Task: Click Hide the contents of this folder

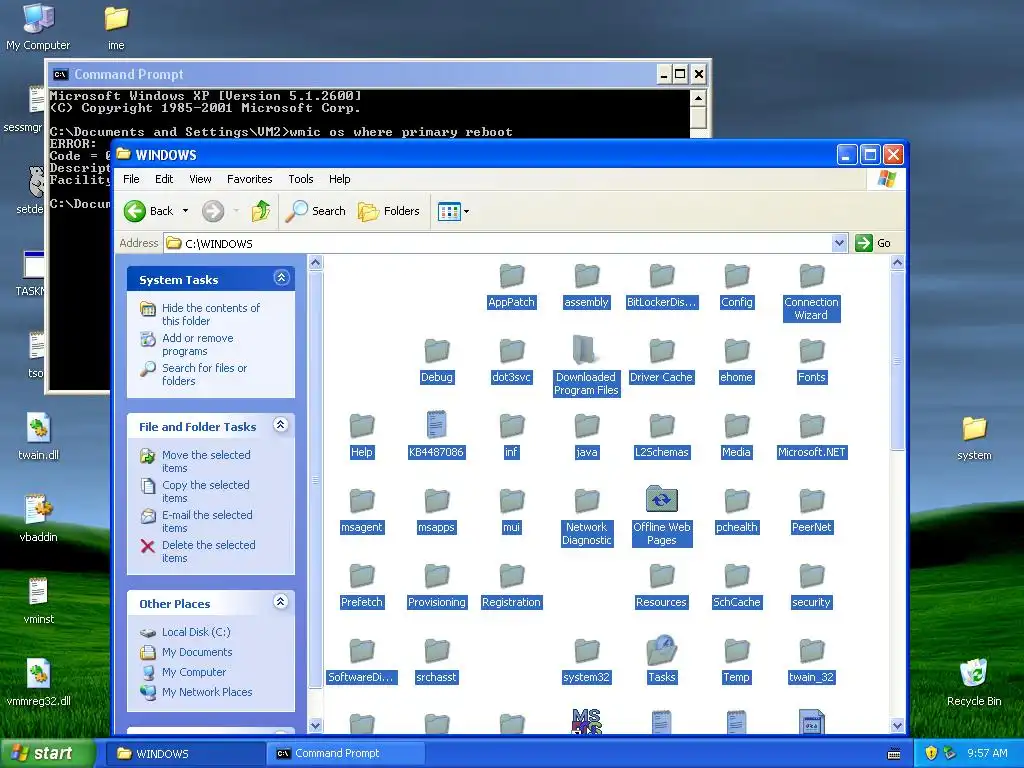Action: pyautogui.click(x=211, y=314)
